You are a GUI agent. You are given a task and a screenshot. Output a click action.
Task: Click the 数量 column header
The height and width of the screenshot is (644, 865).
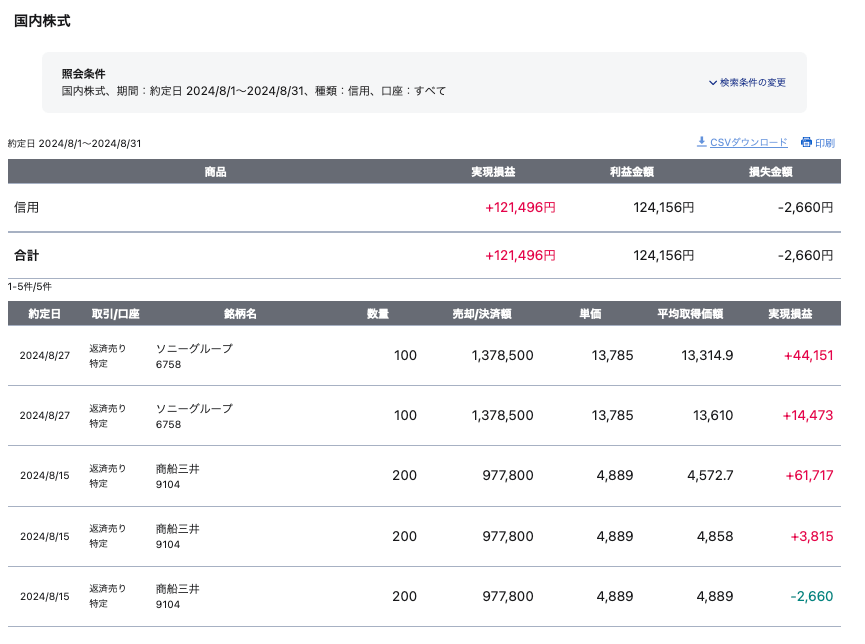coord(378,314)
